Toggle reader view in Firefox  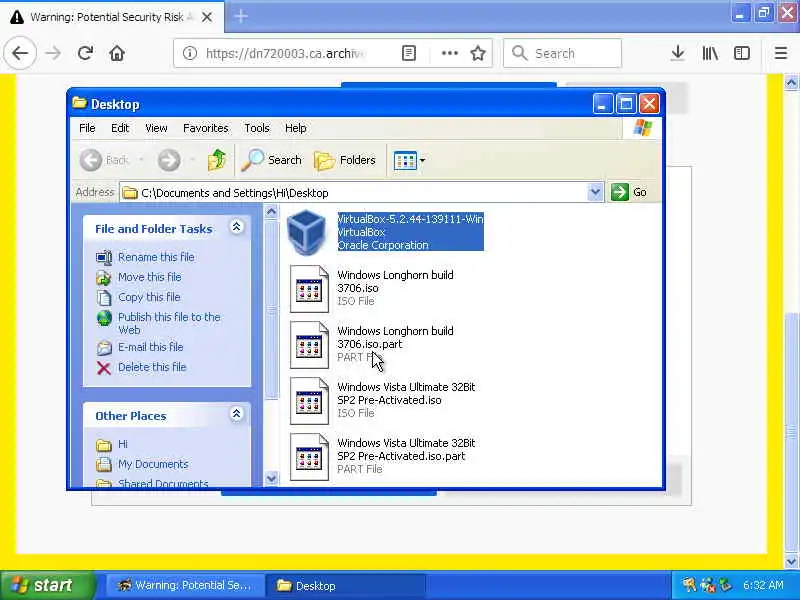(409, 53)
